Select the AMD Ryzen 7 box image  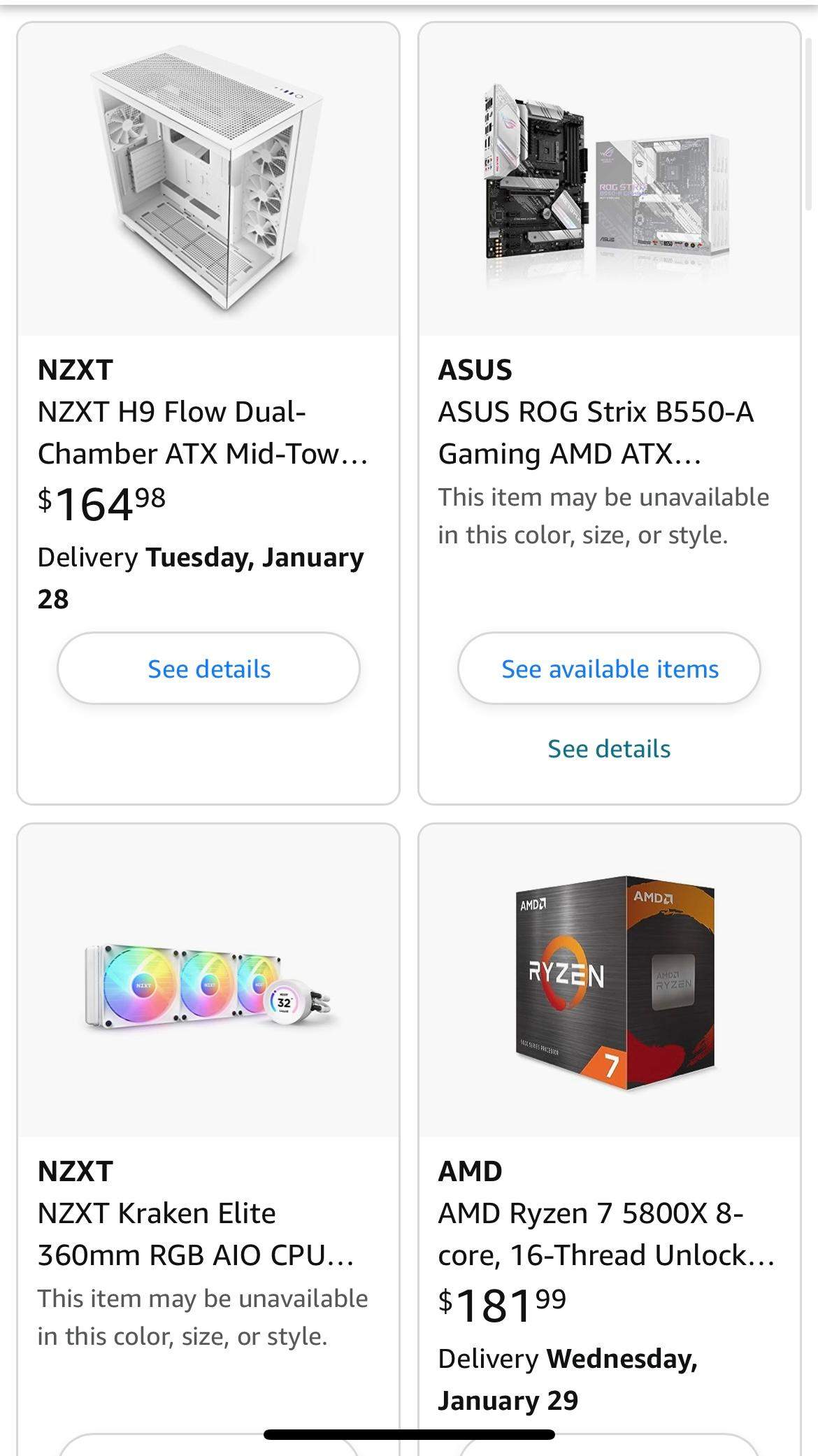tap(609, 980)
